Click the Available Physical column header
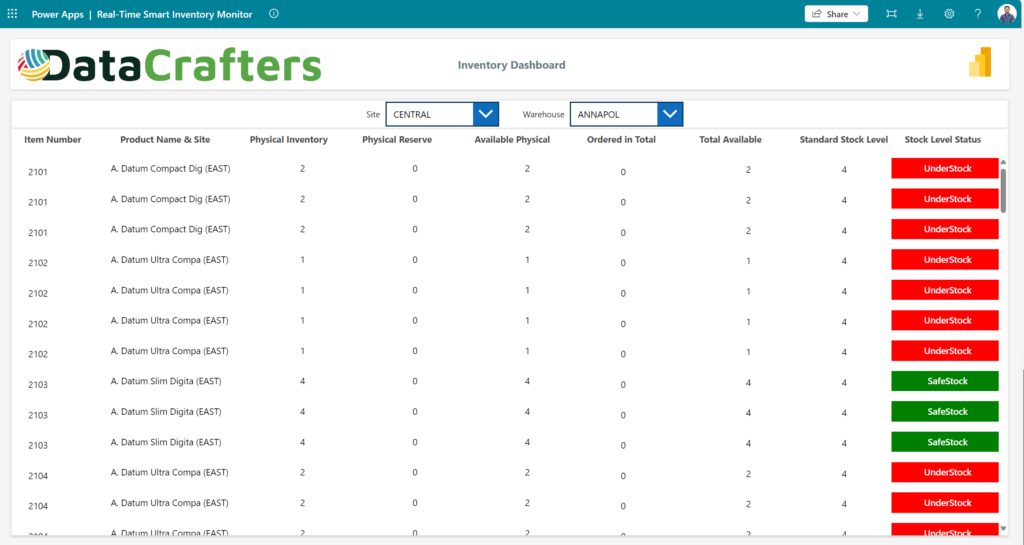Image resolution: width=1024 pixels, height=545 pixels. click(x=512, y=140)
